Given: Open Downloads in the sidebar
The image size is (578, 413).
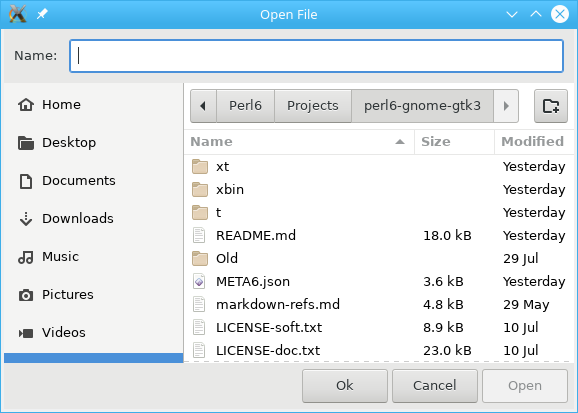Looking at the screenshot, I should click(x=94, y=219).
